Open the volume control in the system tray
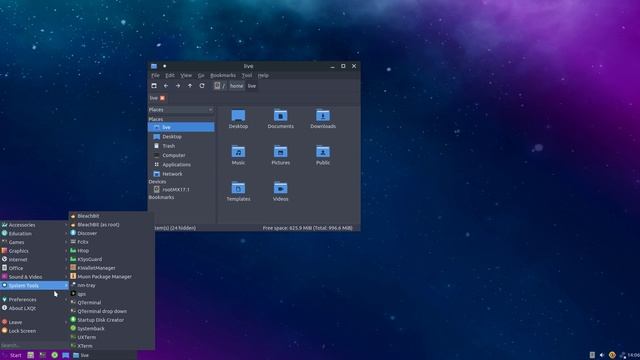Viewport: 640px width, 360px height. pos(602,355)
